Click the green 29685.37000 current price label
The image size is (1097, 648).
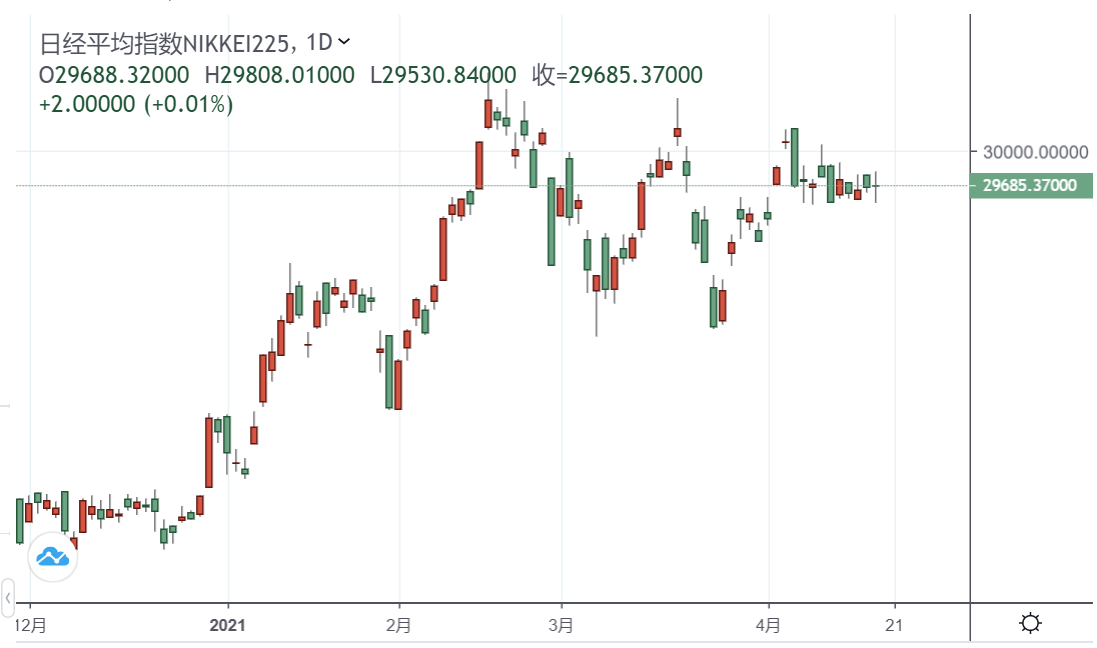tap(1030, 185)
